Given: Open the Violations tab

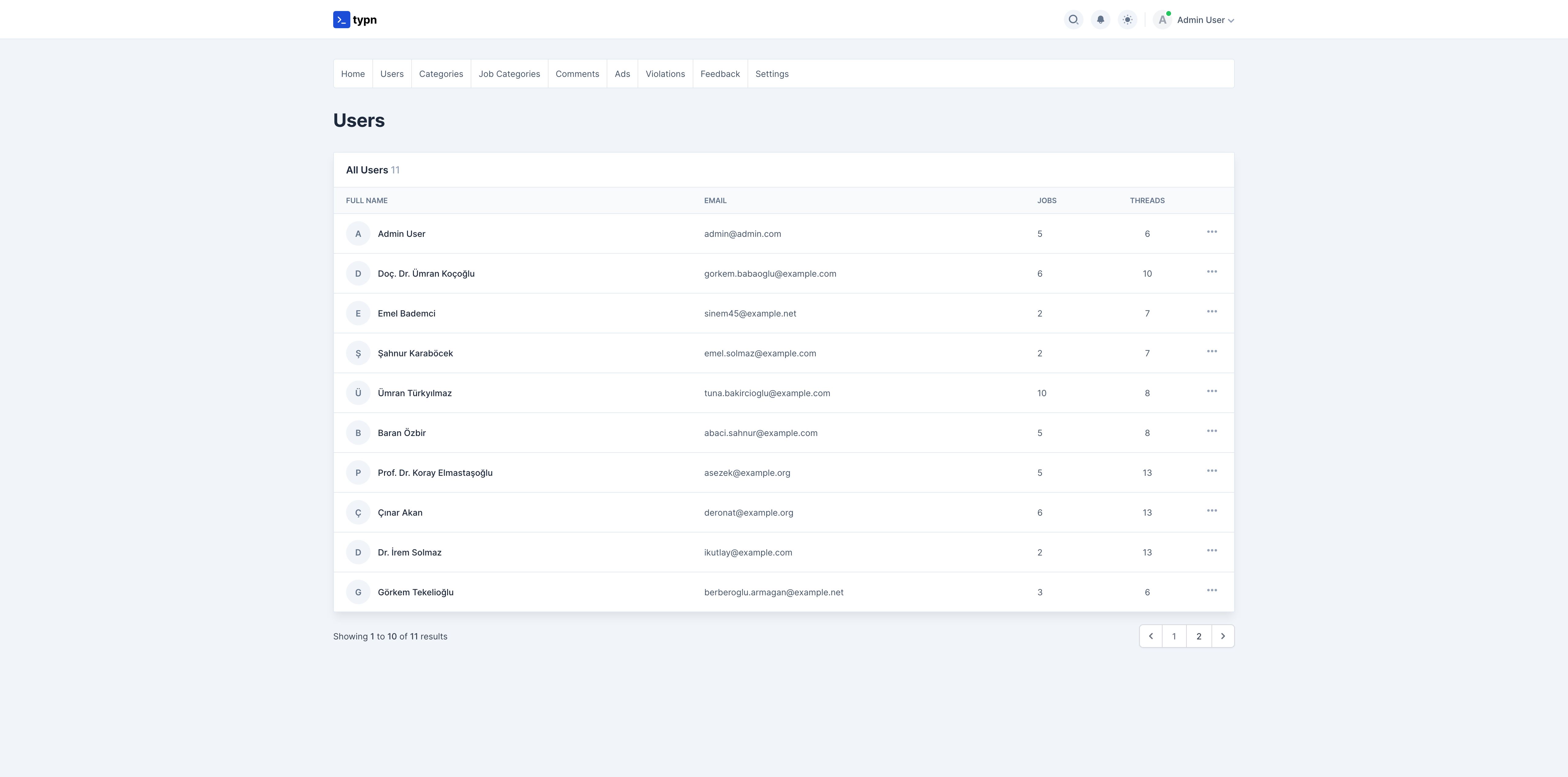Looking at the screenshot, I should click(x=665, y=74).
